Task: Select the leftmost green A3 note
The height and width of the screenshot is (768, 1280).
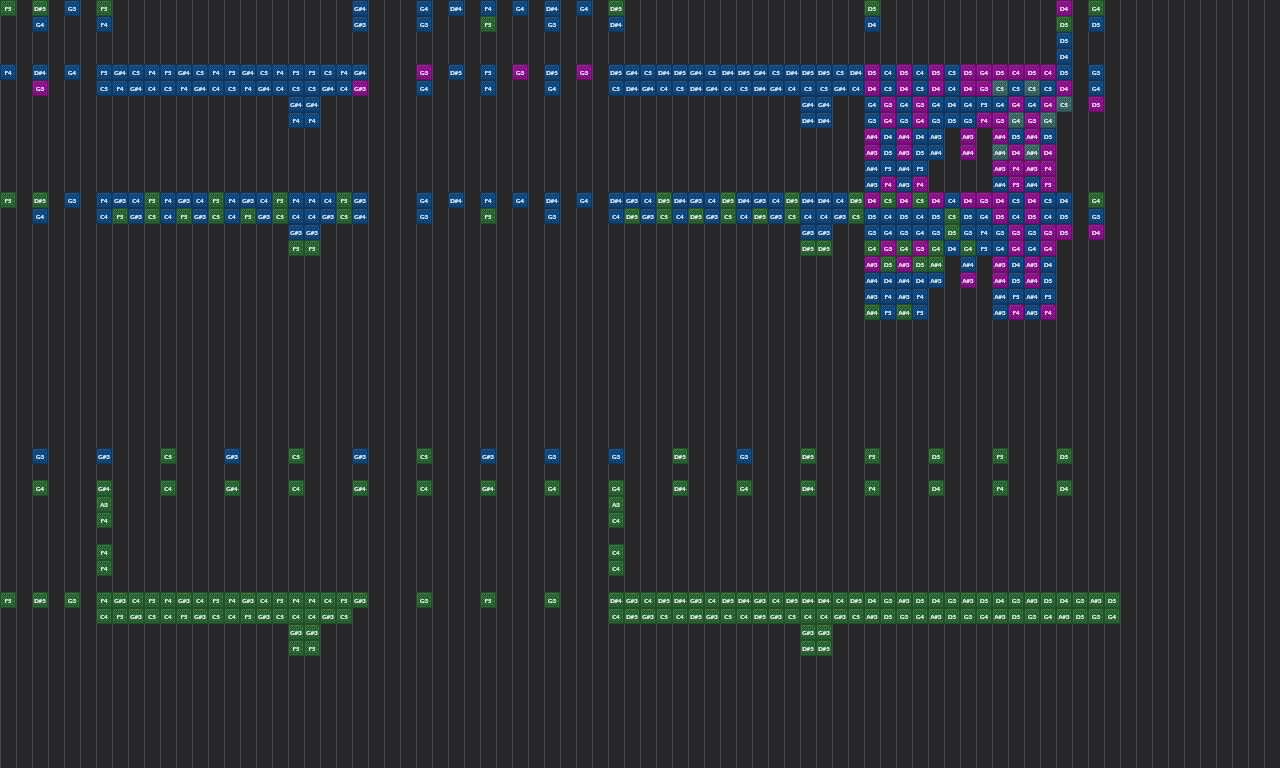Action: (x=104, y=504)
